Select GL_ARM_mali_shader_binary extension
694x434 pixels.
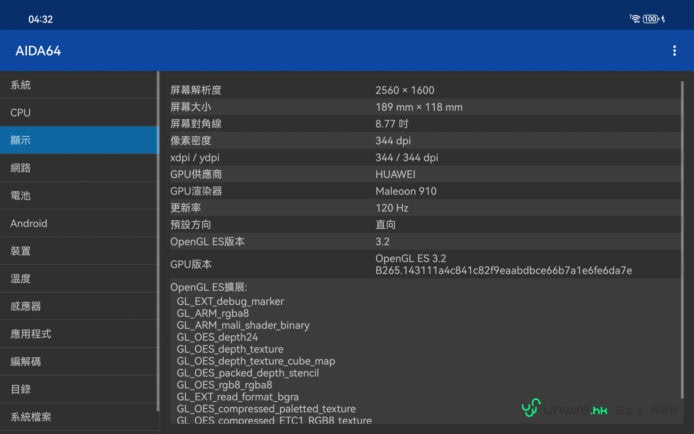pos(243,325)
